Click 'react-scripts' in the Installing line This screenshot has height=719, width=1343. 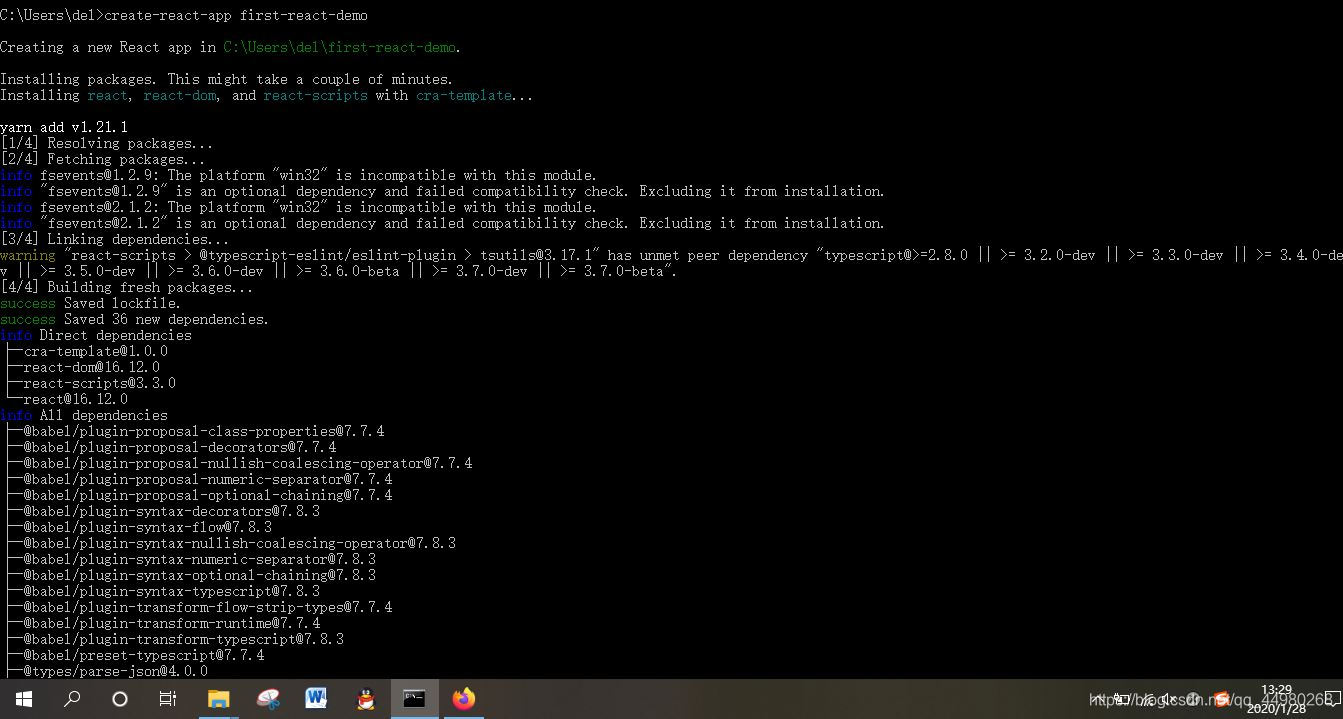(316, 95)
